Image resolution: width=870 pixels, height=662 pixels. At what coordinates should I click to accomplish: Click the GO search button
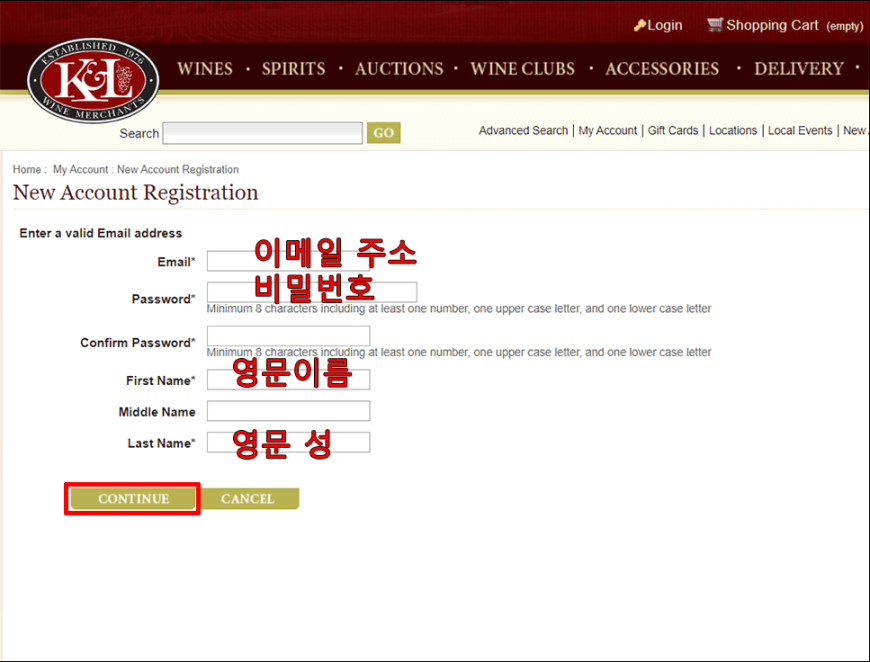point(383,133)
